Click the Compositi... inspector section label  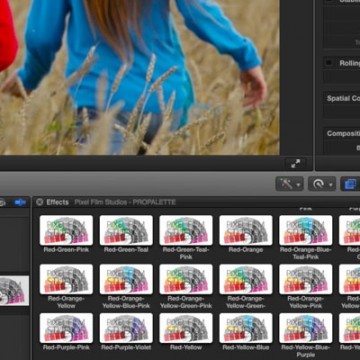pyautogui.click(x=343, y=134)
